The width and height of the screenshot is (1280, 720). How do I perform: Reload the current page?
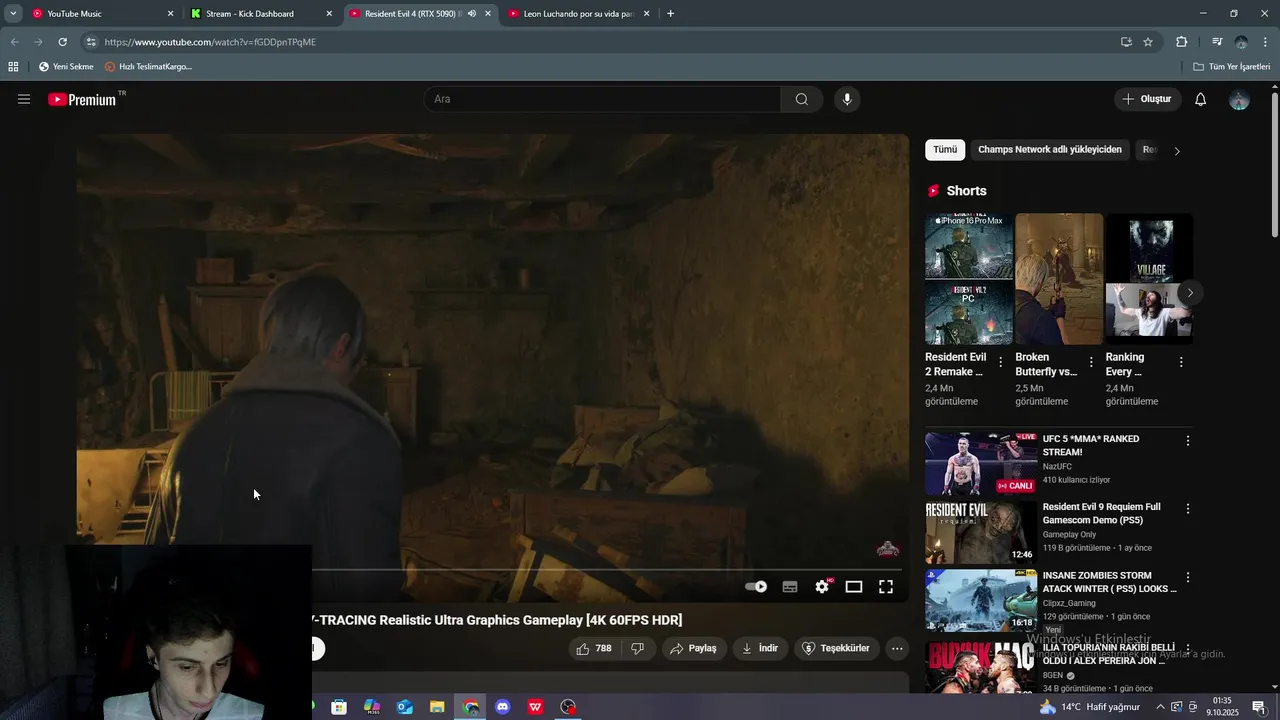[x=62, y=42]
